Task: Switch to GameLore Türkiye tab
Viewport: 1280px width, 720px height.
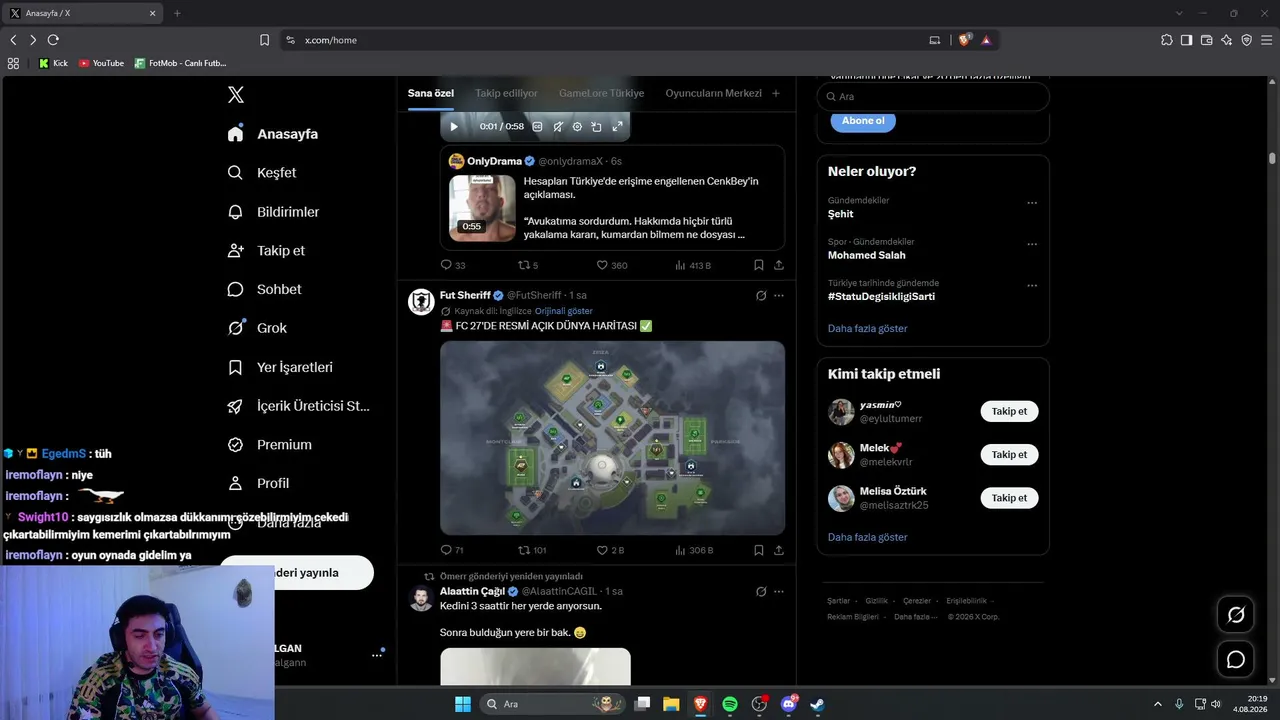Action: tap(601, 93)
